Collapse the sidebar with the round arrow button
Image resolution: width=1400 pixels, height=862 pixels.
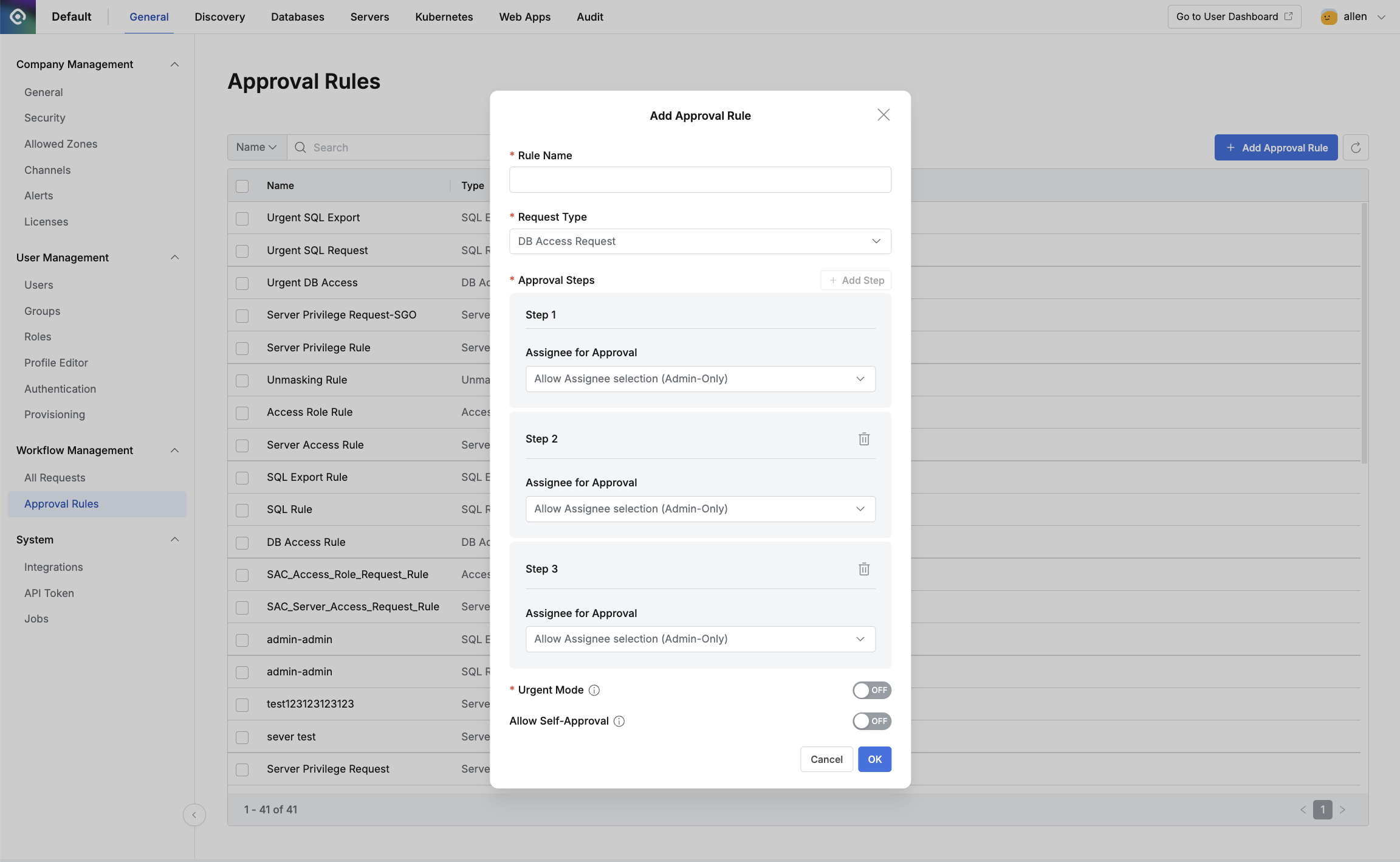point(194,815)
